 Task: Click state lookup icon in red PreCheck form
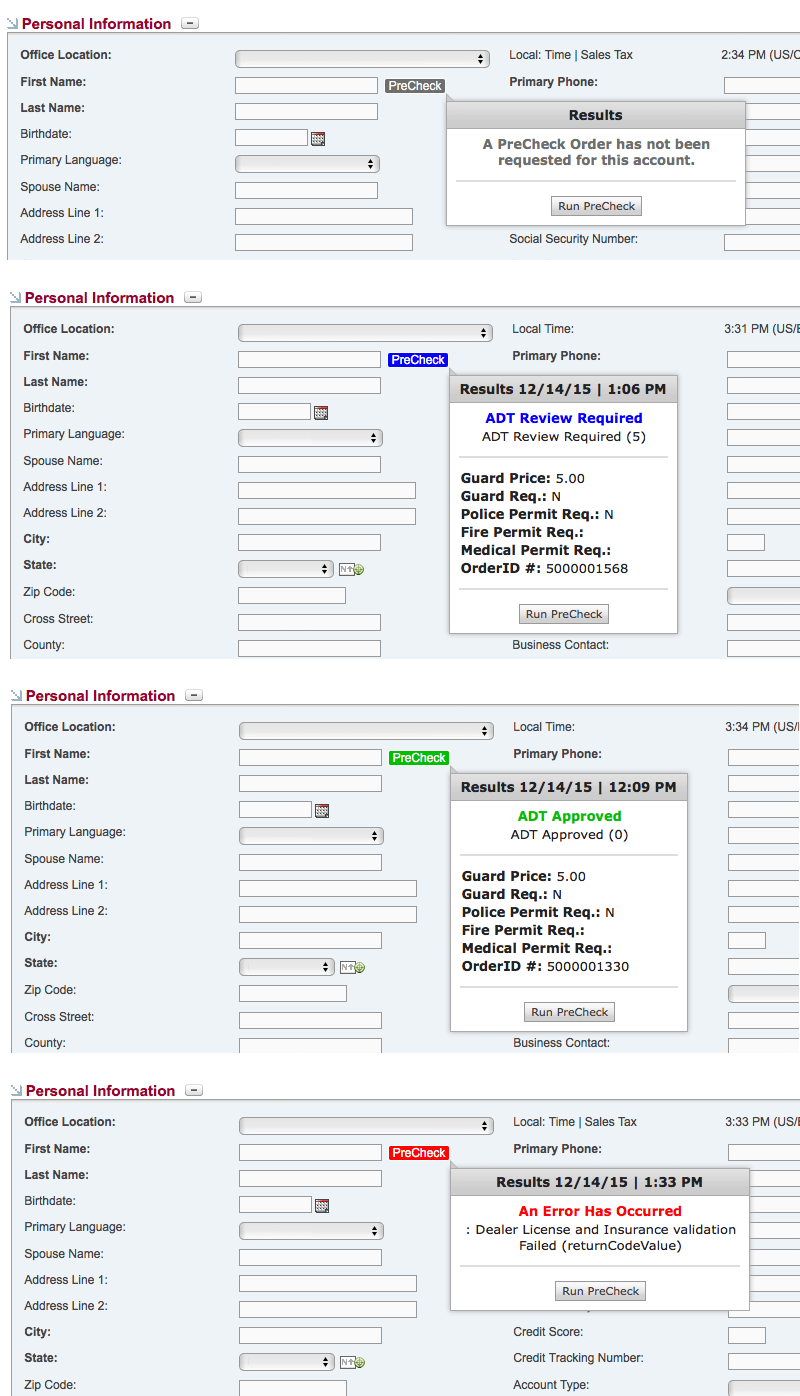click(352, 1362)
